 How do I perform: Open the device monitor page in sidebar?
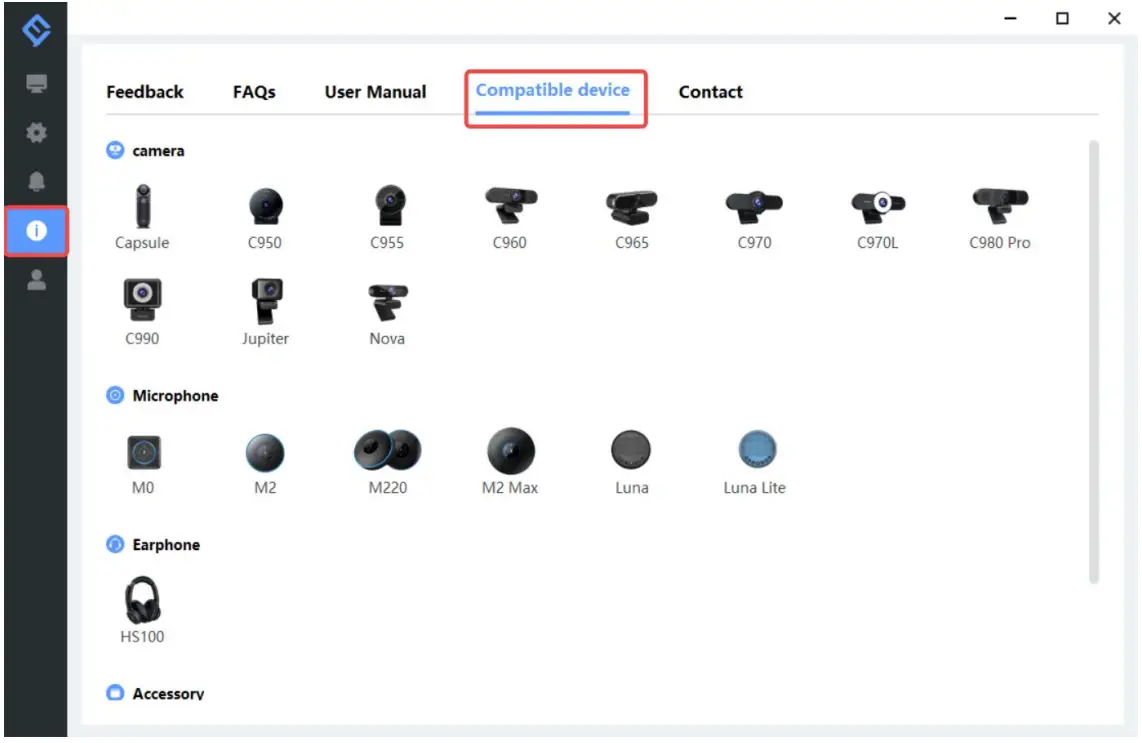pos(36,83)
